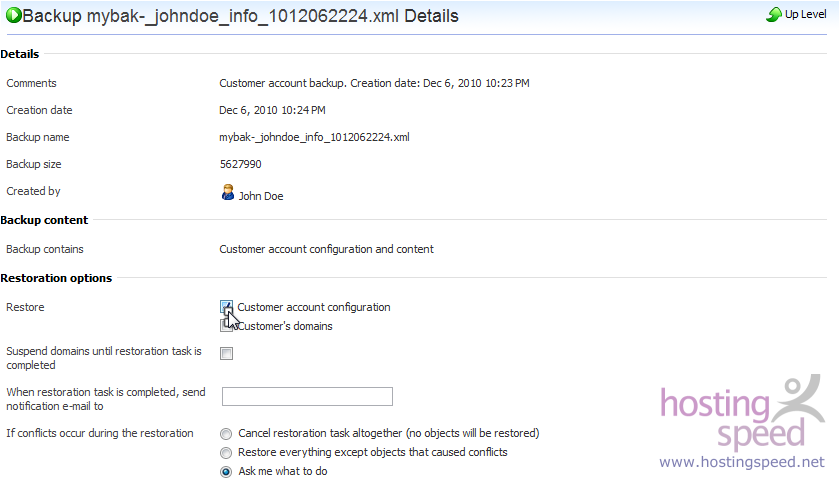This screenshot has height=480, width=840.
Task: Enable the Customer's domains checkbox
Action: click(227, 326)
